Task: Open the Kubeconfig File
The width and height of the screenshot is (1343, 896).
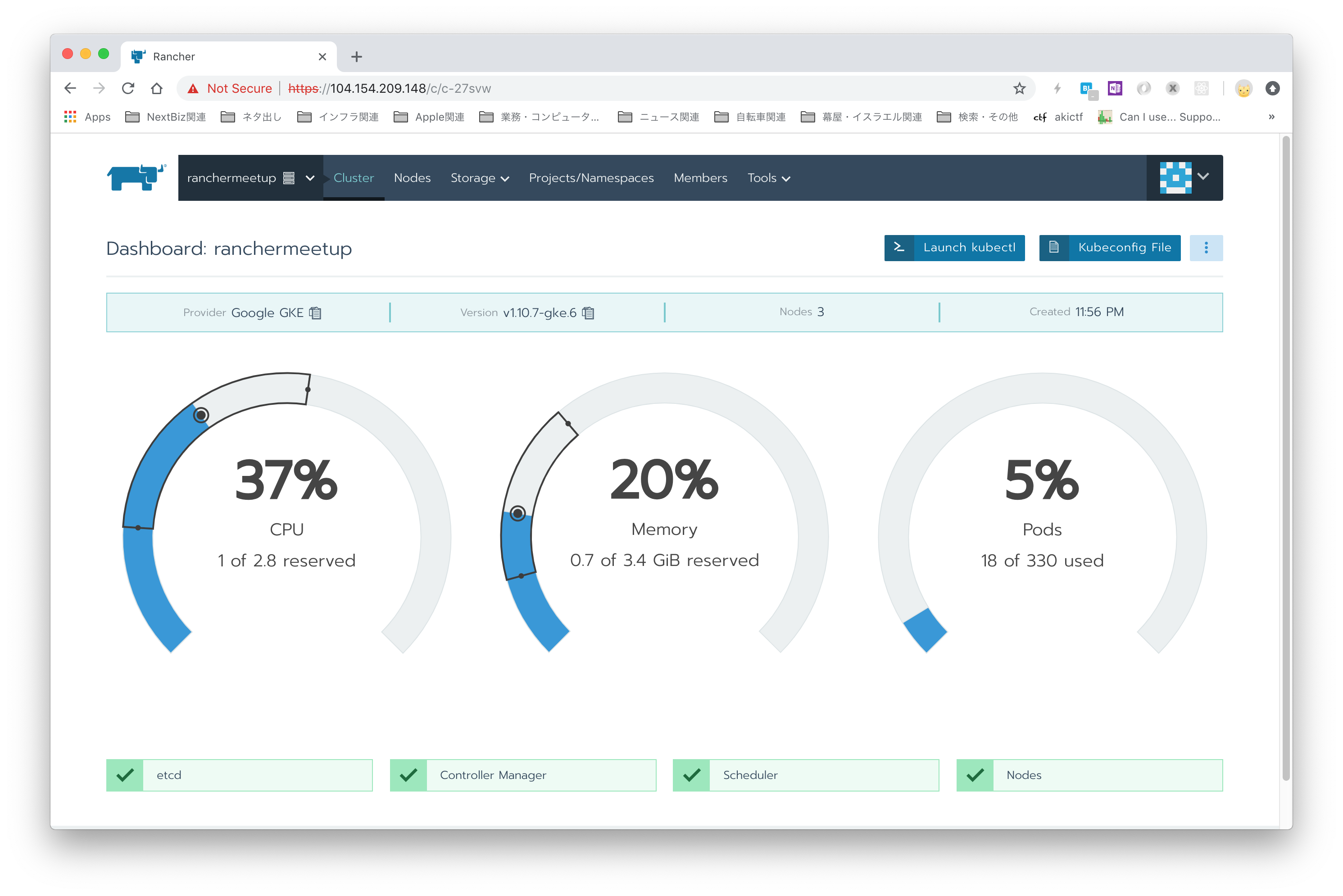Action: (x=1109, y=248)
